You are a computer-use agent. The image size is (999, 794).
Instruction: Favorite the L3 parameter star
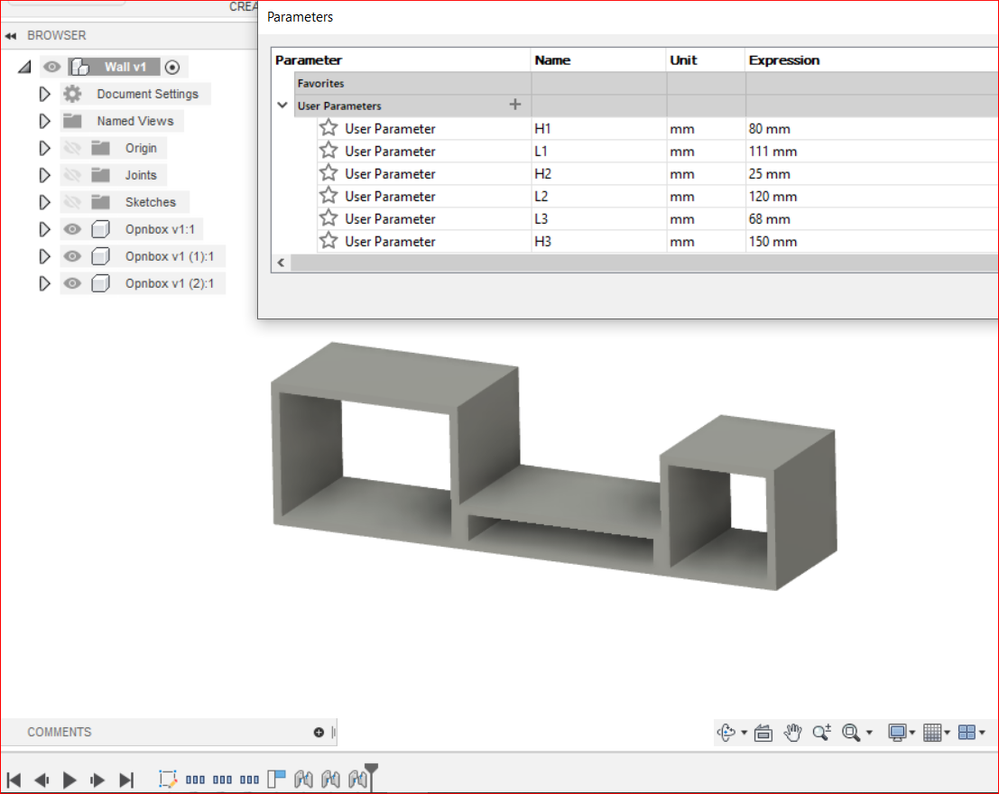(x=329, y=218)
